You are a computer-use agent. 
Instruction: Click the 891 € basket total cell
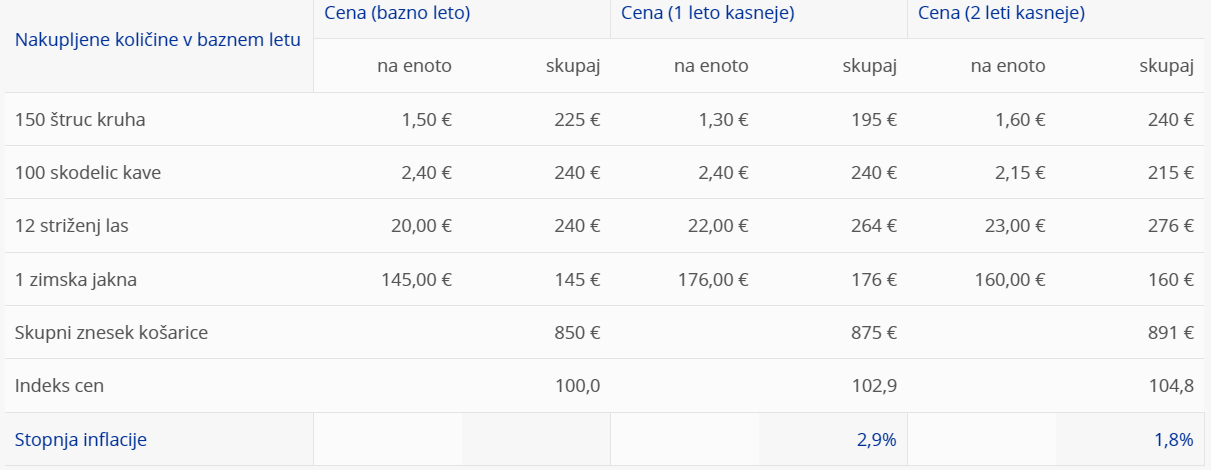click(1172, 333)
